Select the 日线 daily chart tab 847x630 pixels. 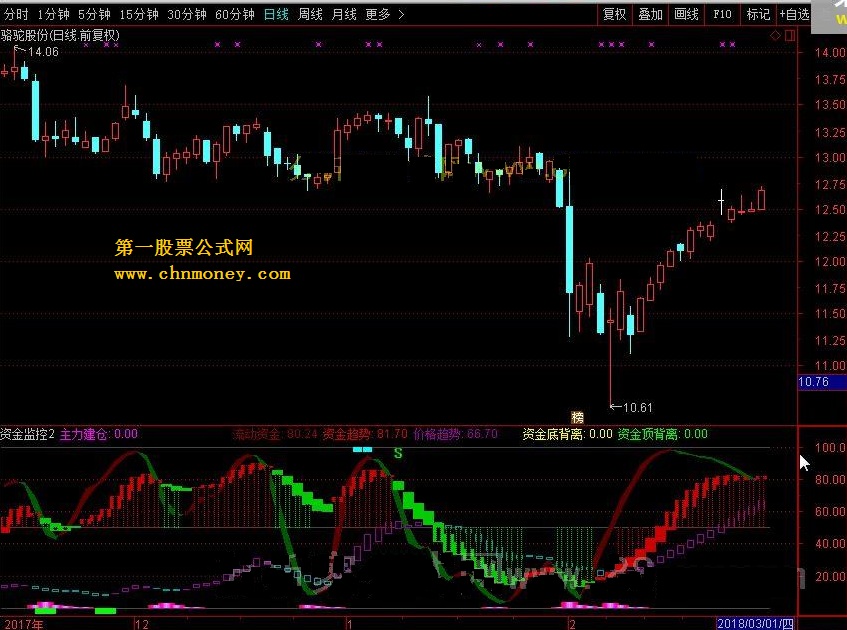(x=276, y=15)
